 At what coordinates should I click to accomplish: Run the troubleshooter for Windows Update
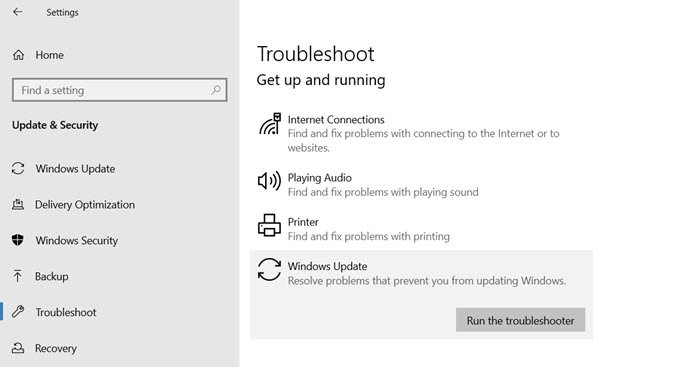tap(520, 320)
